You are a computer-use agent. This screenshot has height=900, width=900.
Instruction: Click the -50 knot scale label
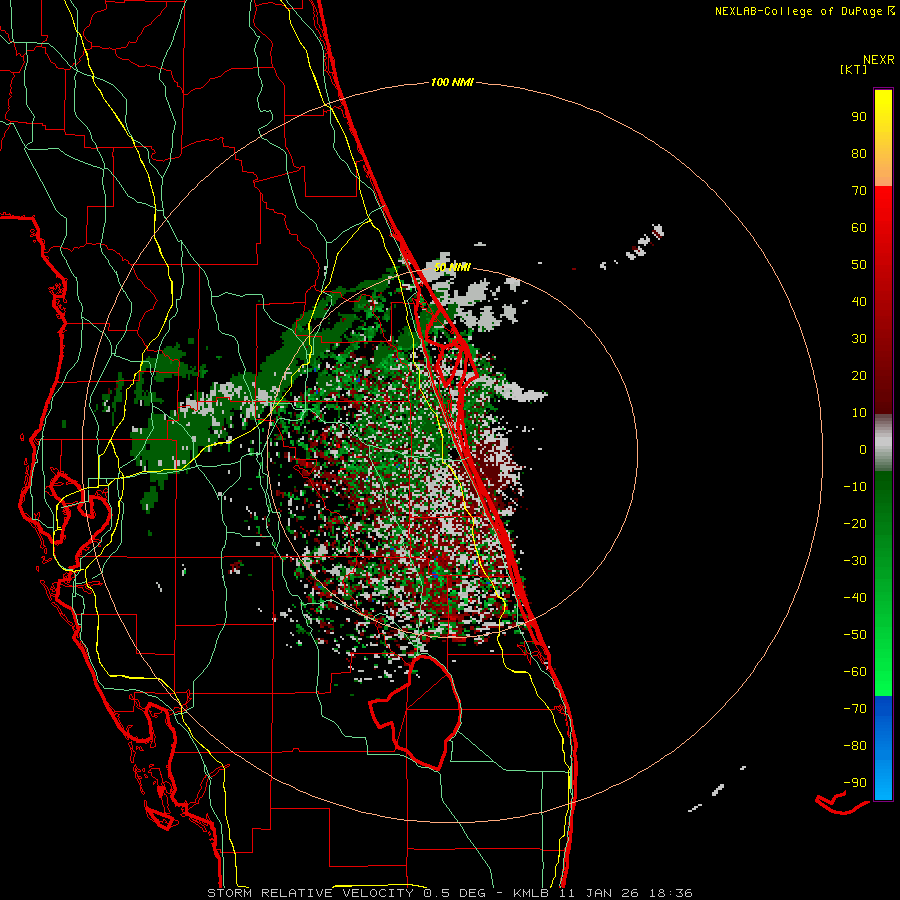(x=855, y=635)
